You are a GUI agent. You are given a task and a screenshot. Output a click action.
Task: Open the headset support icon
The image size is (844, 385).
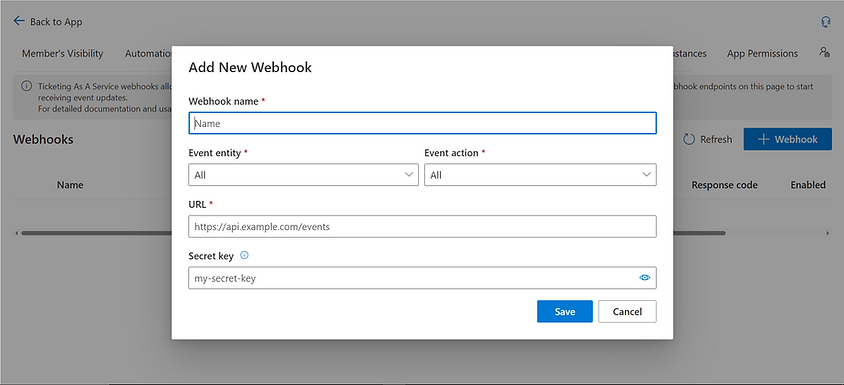[825, 21]
